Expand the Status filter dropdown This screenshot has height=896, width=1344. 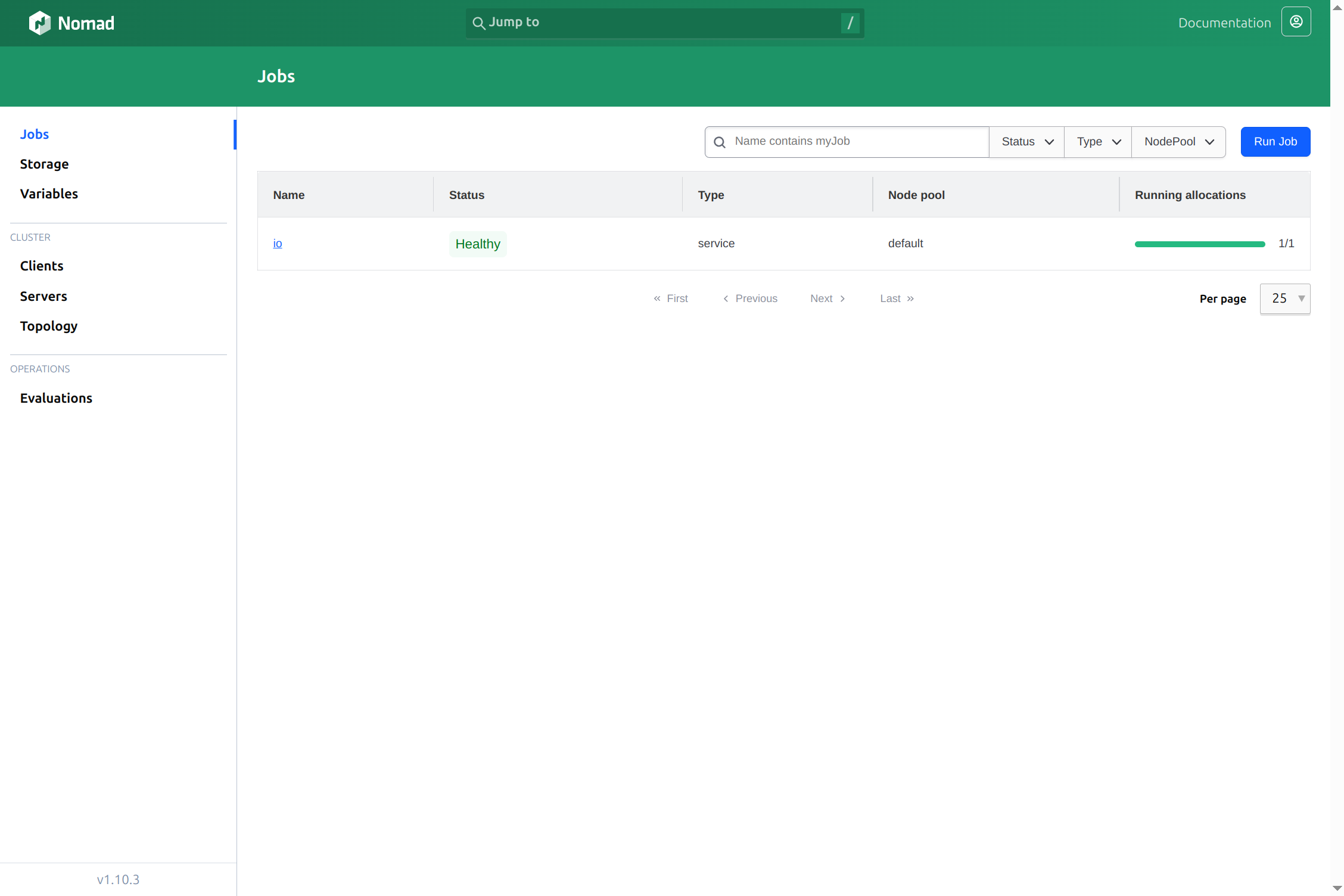click(1027, 142)
